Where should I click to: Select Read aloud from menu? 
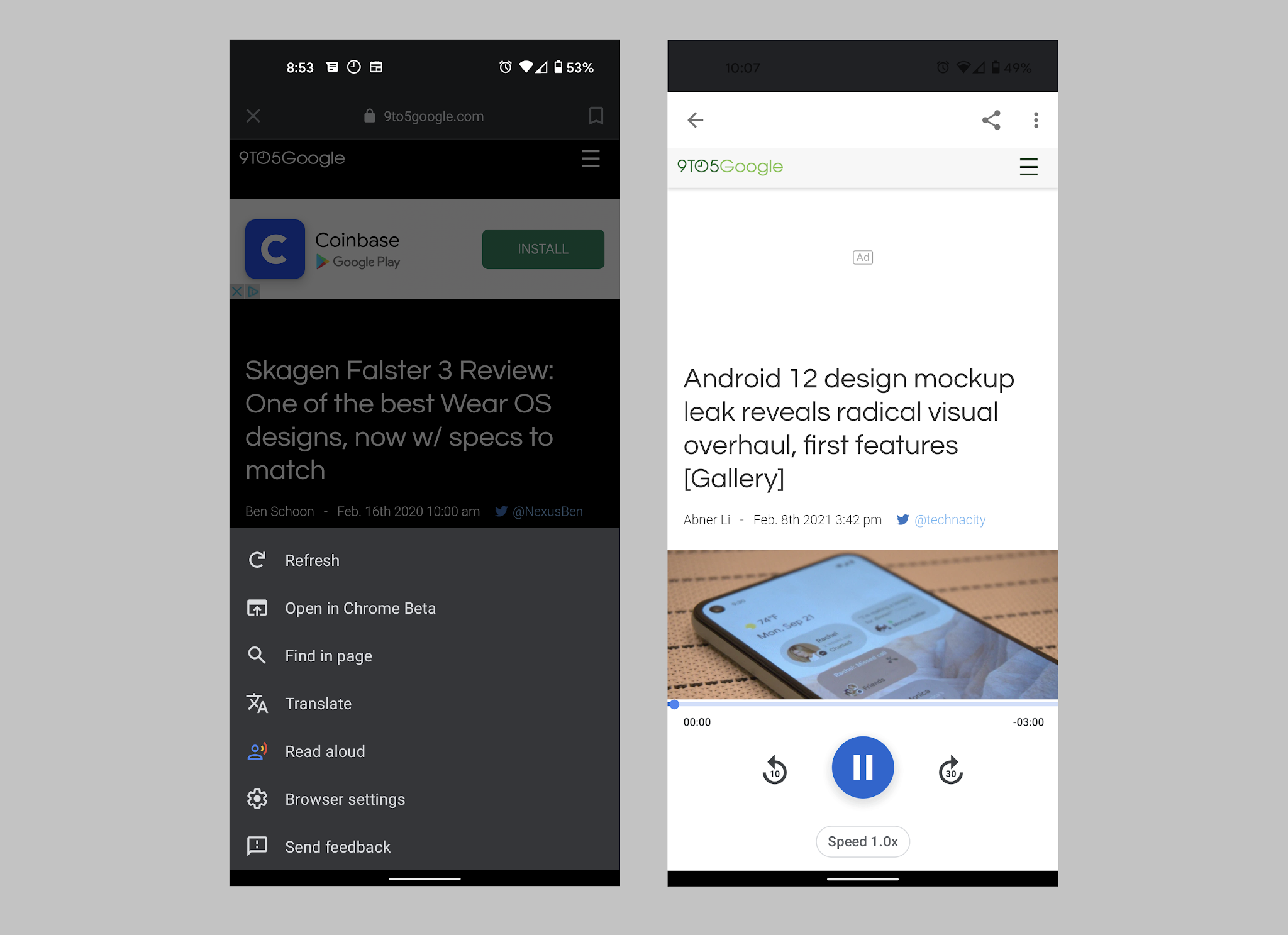pyautogui.click(x=324, y=752)
